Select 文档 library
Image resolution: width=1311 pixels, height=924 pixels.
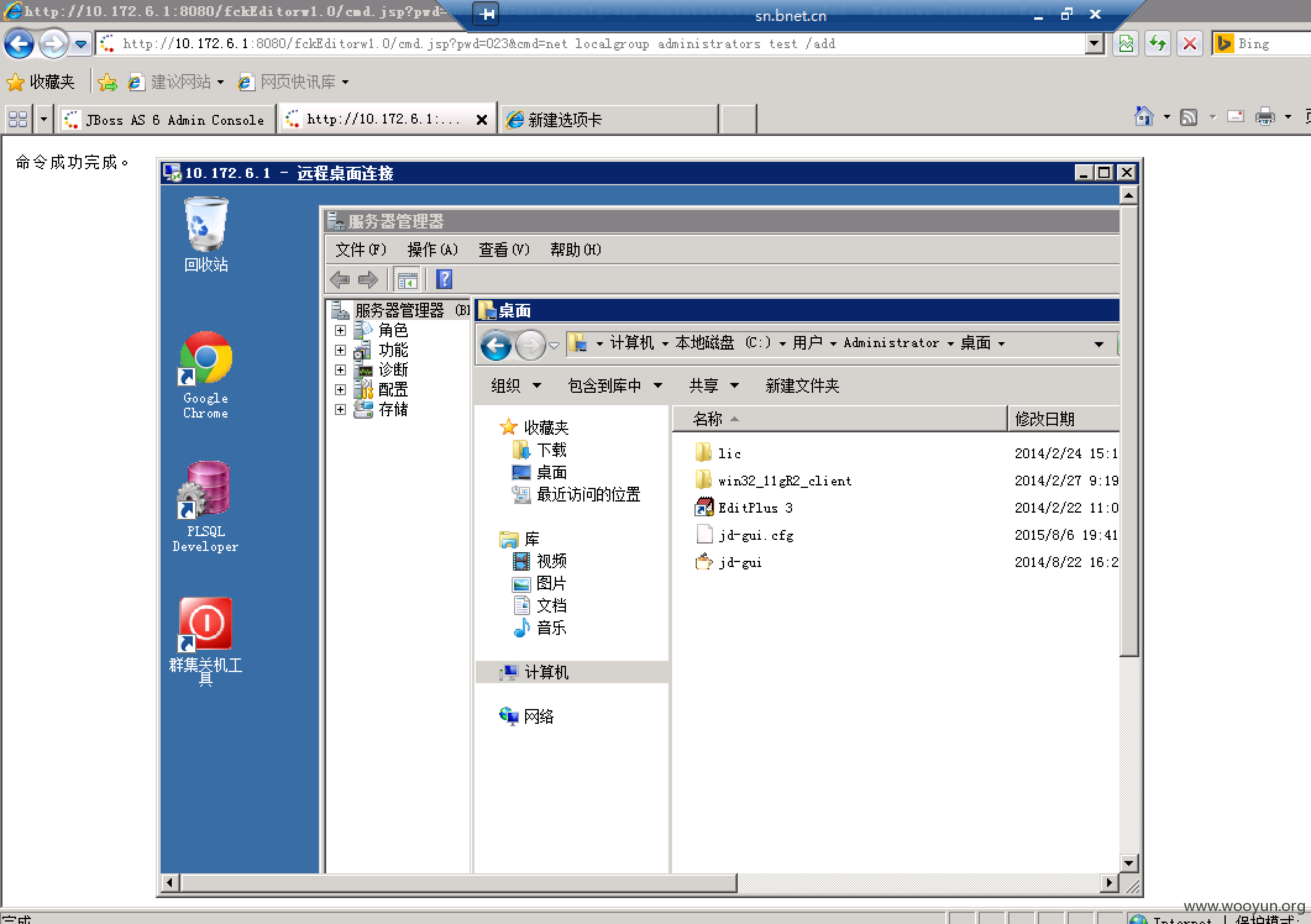click(539, 605)
